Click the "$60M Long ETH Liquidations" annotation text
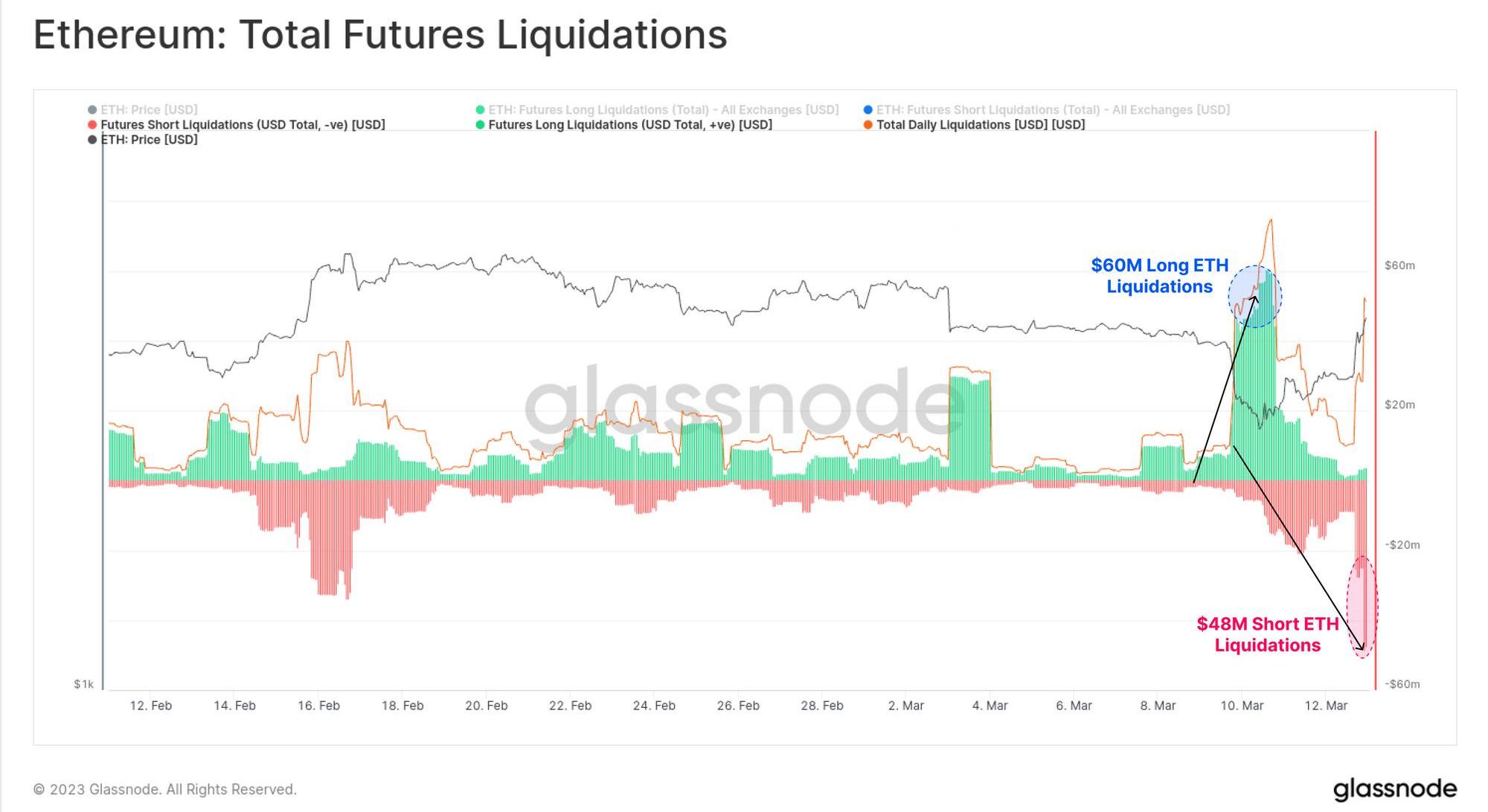Screen dimensions: 1488x812 click(1159, 276)
